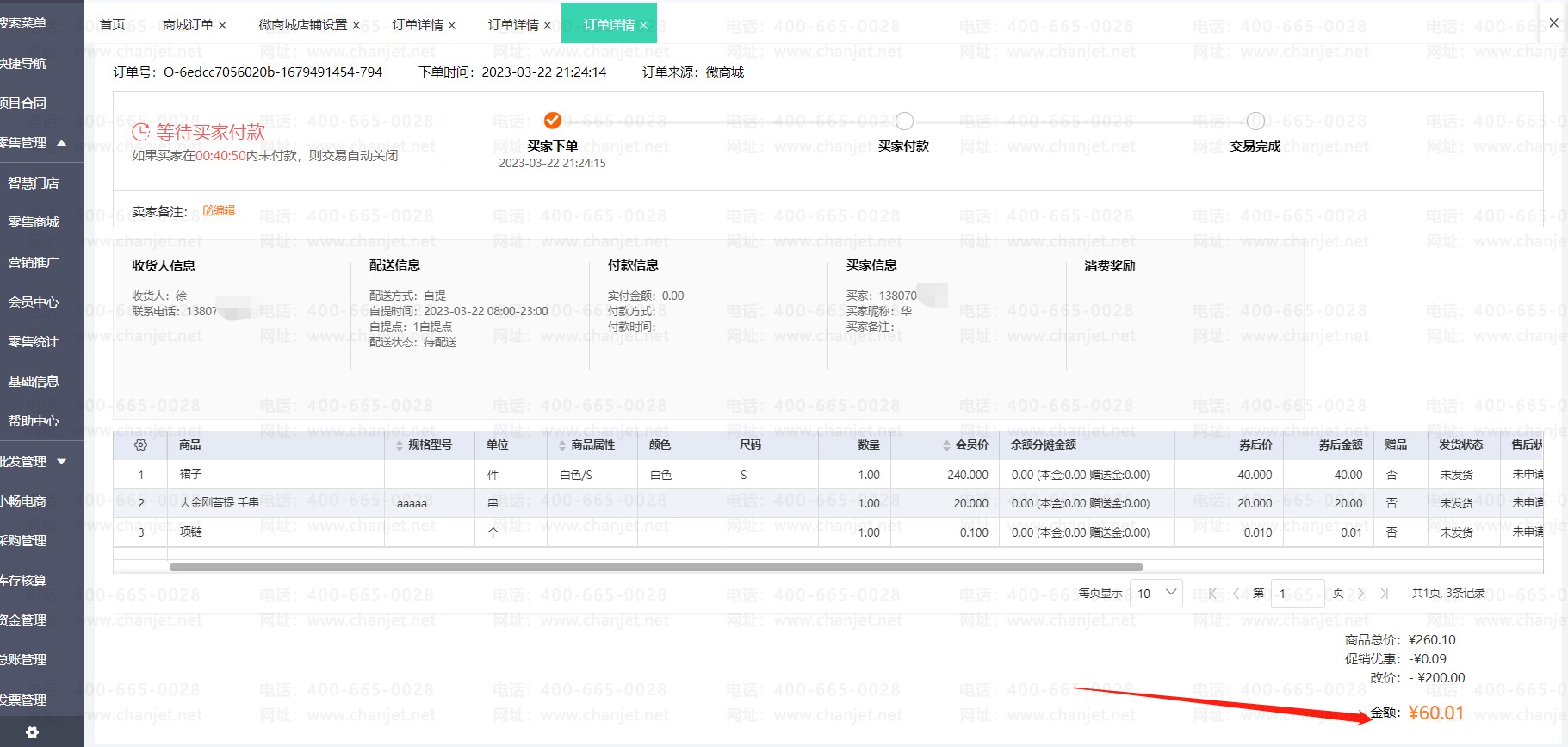
Task: Go to the previous page arrow
Action: [1236, 594]
